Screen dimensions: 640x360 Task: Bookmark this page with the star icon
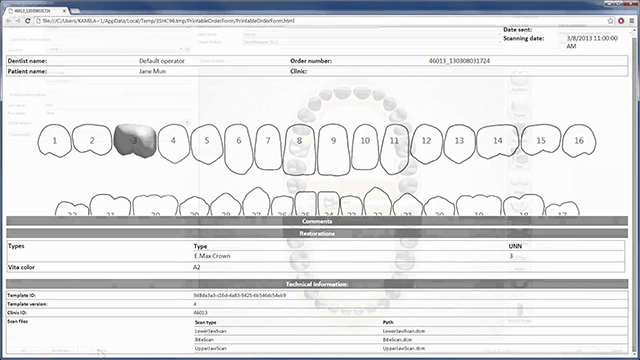pyautogui.click(x=611, y=20)
